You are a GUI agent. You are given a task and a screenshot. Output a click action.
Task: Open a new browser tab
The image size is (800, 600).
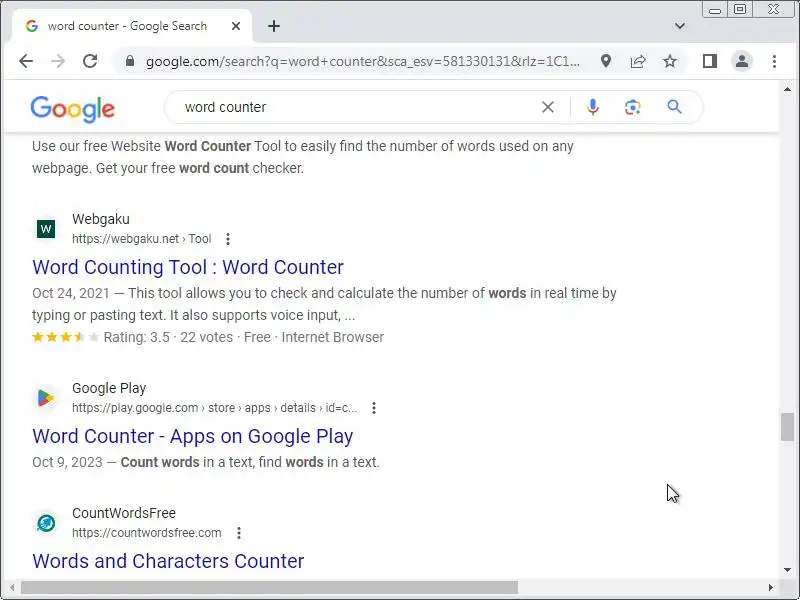[274, 26]
